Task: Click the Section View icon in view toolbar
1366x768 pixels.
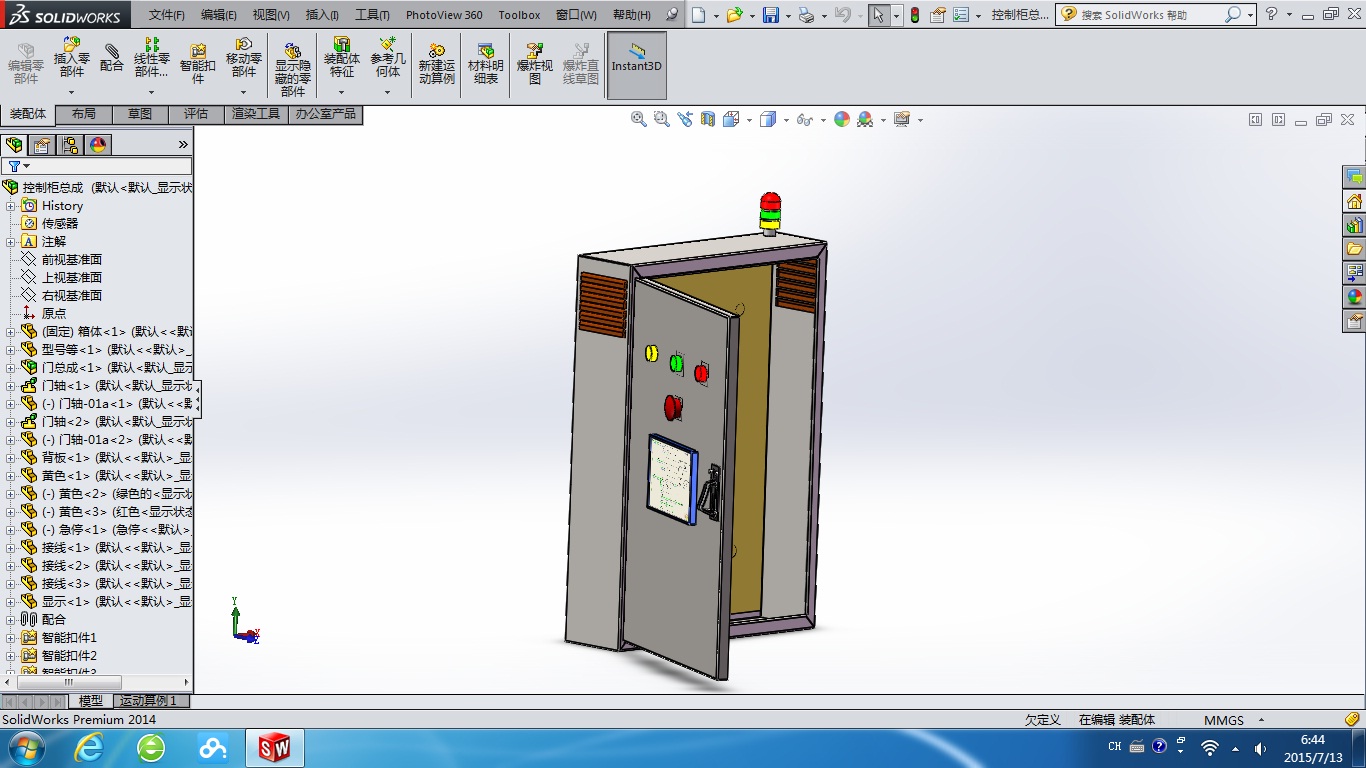Action: coord(708,119)
